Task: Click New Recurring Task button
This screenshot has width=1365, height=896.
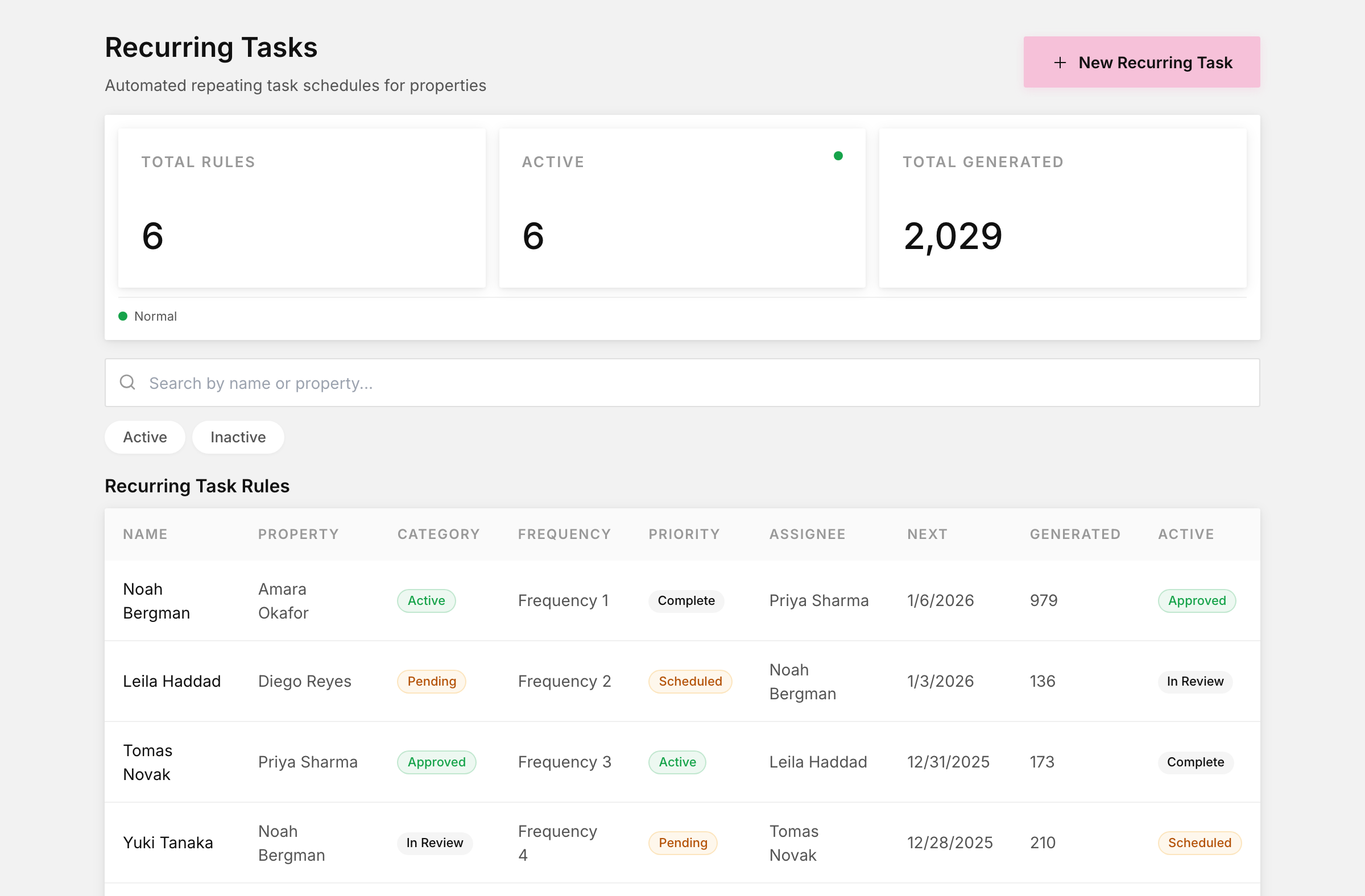Action: 1141,62
